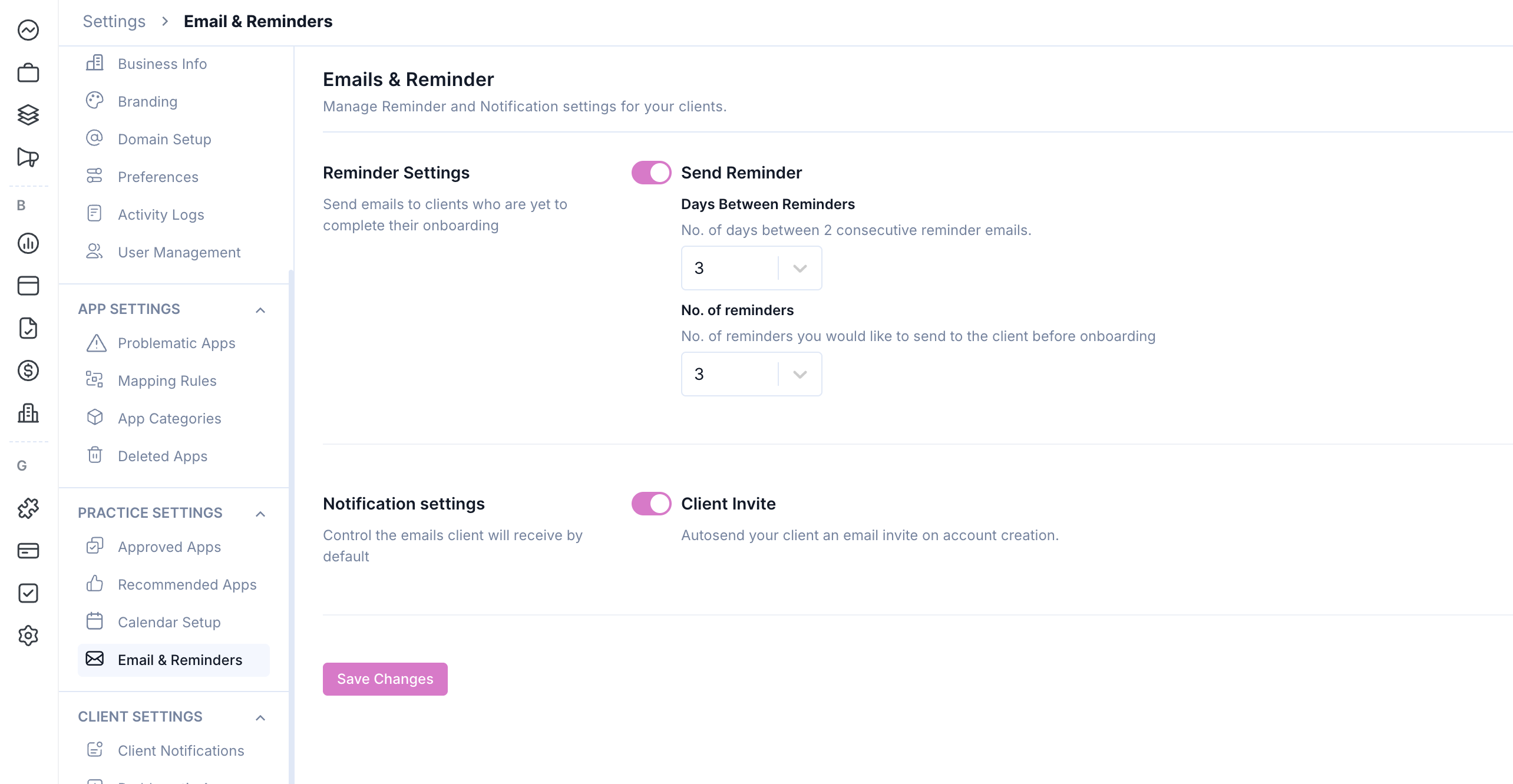Open the credit card icon in rail
Screen dimensions: 1513x784
[x=28, y=550]
